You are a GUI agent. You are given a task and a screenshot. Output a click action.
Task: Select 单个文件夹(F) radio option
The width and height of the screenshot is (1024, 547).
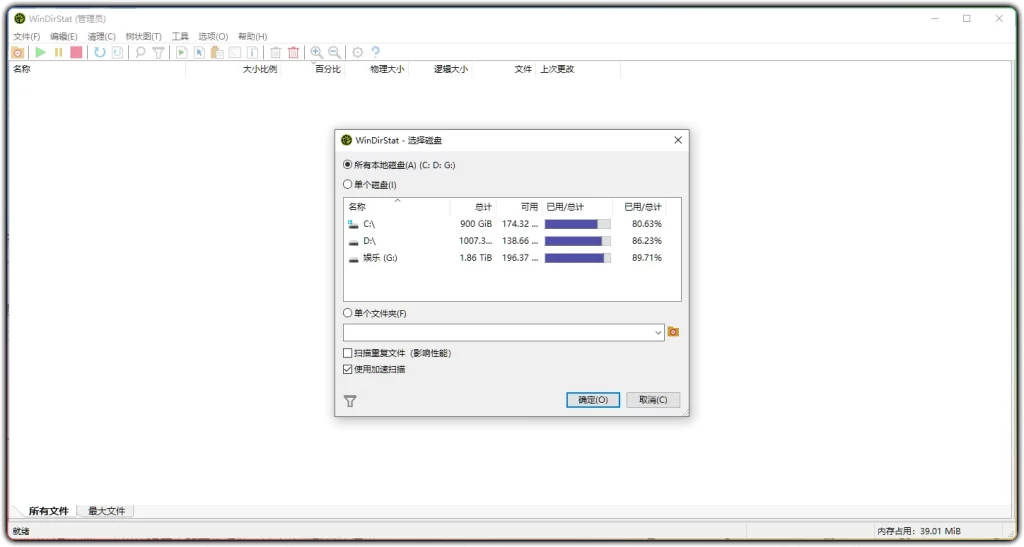click(x=347, y=313)
